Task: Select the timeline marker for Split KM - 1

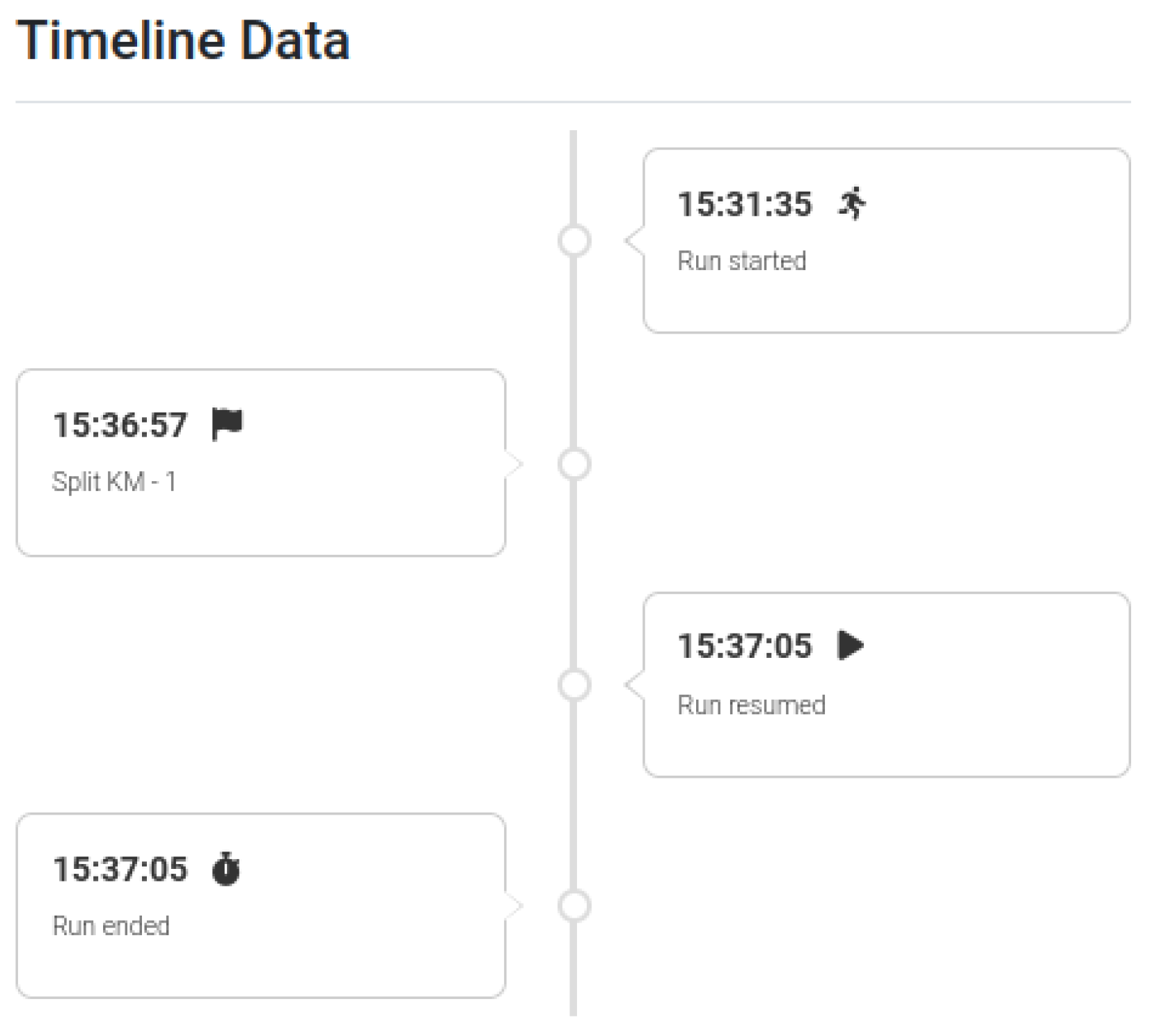Action: [574, 464]
